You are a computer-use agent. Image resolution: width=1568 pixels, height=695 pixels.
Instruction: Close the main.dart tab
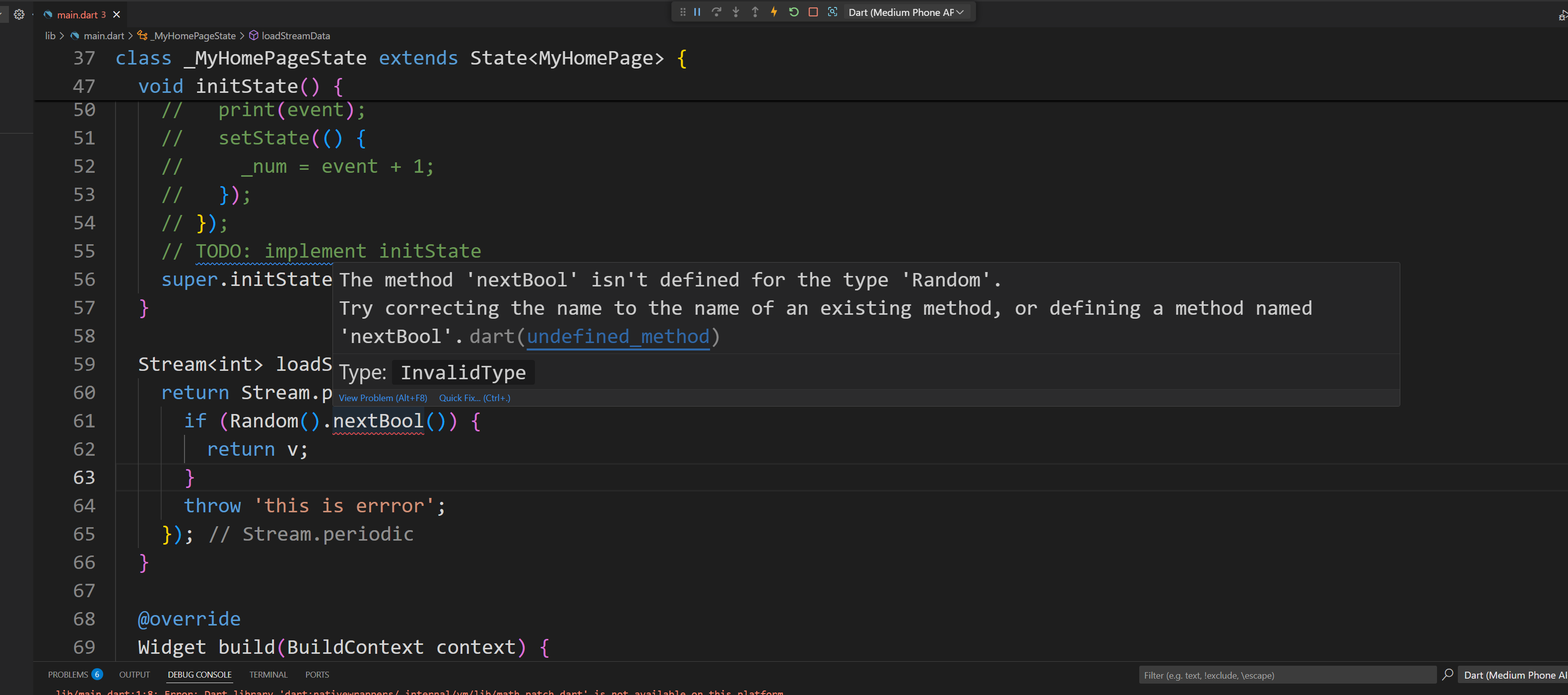click(x=117, y=14)
